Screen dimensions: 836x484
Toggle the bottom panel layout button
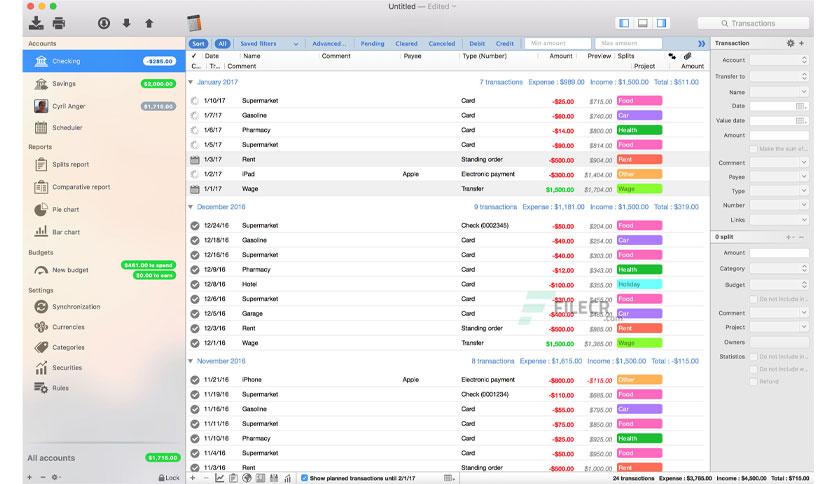click(643, 23)
